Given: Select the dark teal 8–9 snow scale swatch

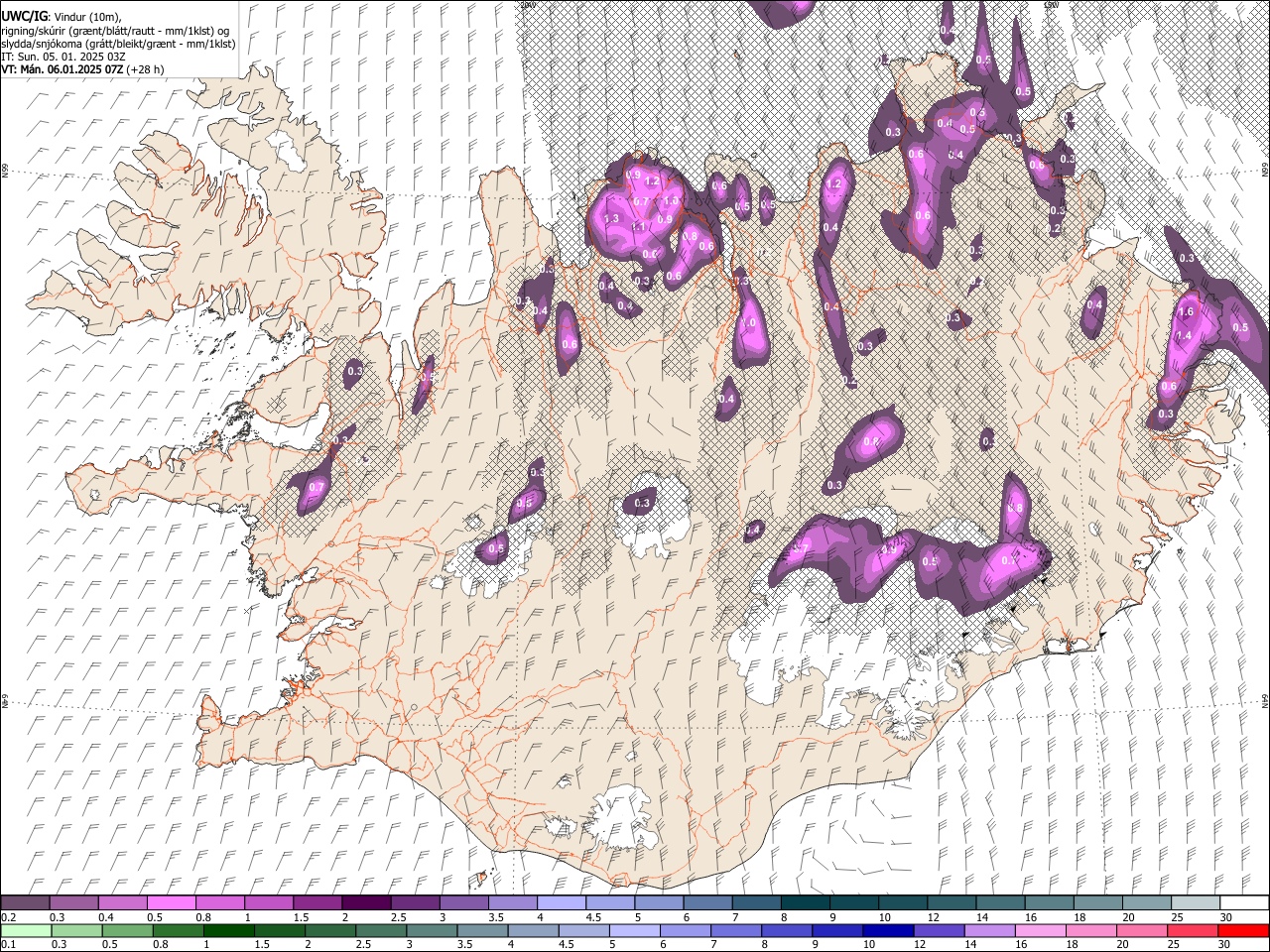Looking at the screenshot, I should (806, 902).
